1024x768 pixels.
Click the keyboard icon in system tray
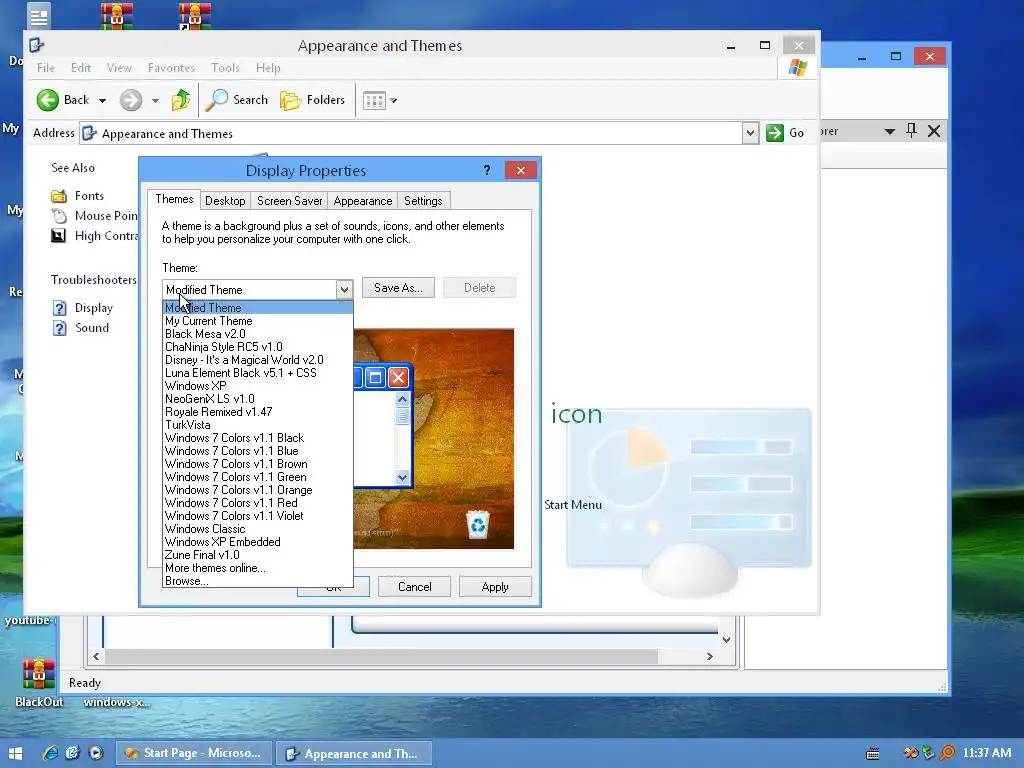click(x=872, y=754)
